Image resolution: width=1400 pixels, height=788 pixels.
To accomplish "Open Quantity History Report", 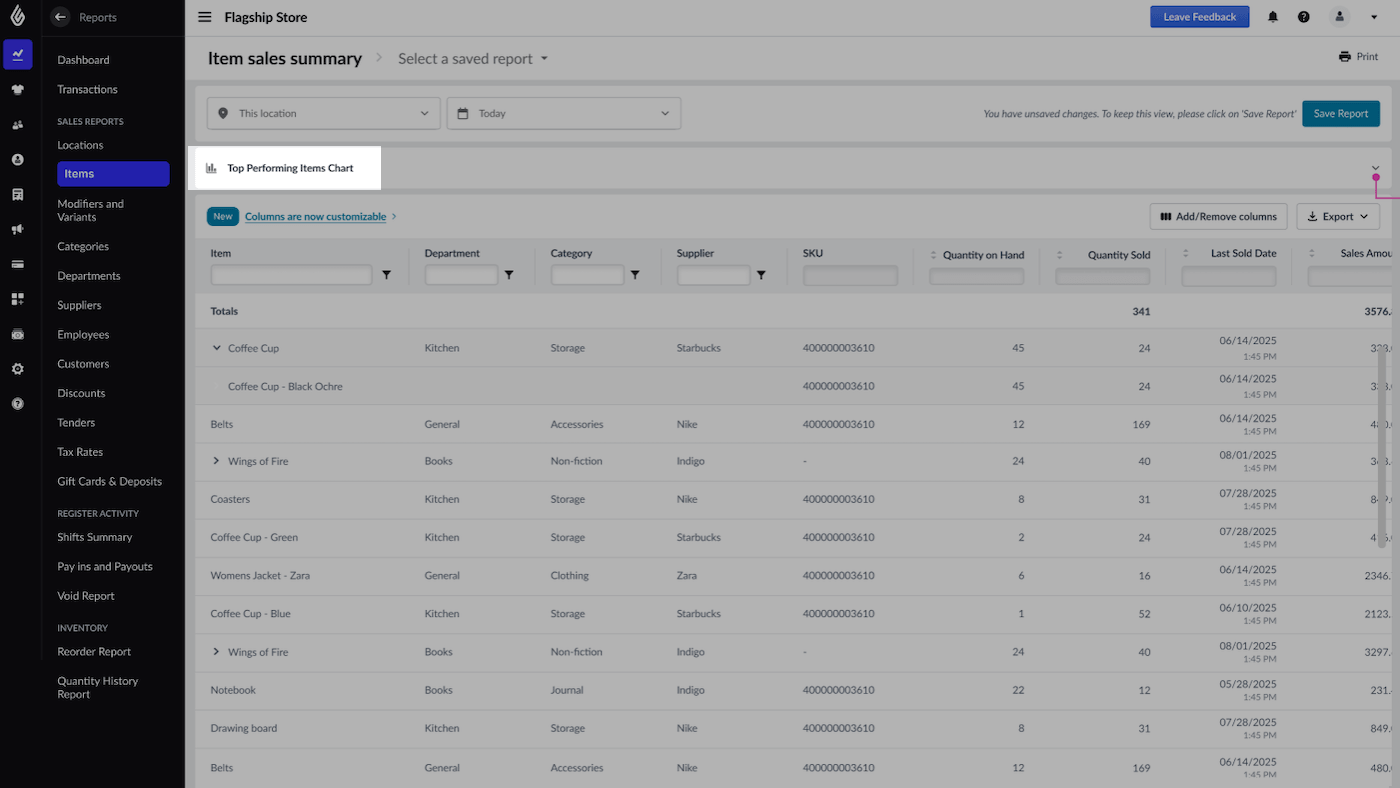I will coord(98,688).
